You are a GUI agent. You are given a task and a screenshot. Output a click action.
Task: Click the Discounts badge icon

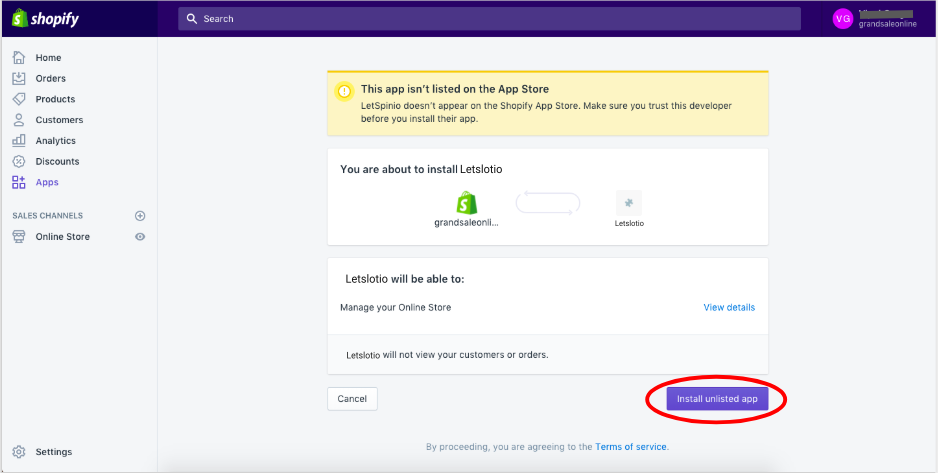[x=19, y=161]
